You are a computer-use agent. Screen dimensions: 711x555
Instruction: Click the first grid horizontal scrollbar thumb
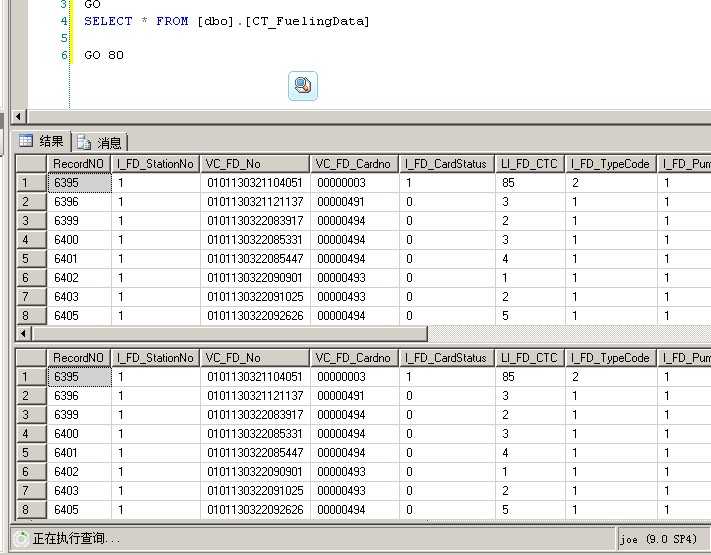tap(229, 334)
